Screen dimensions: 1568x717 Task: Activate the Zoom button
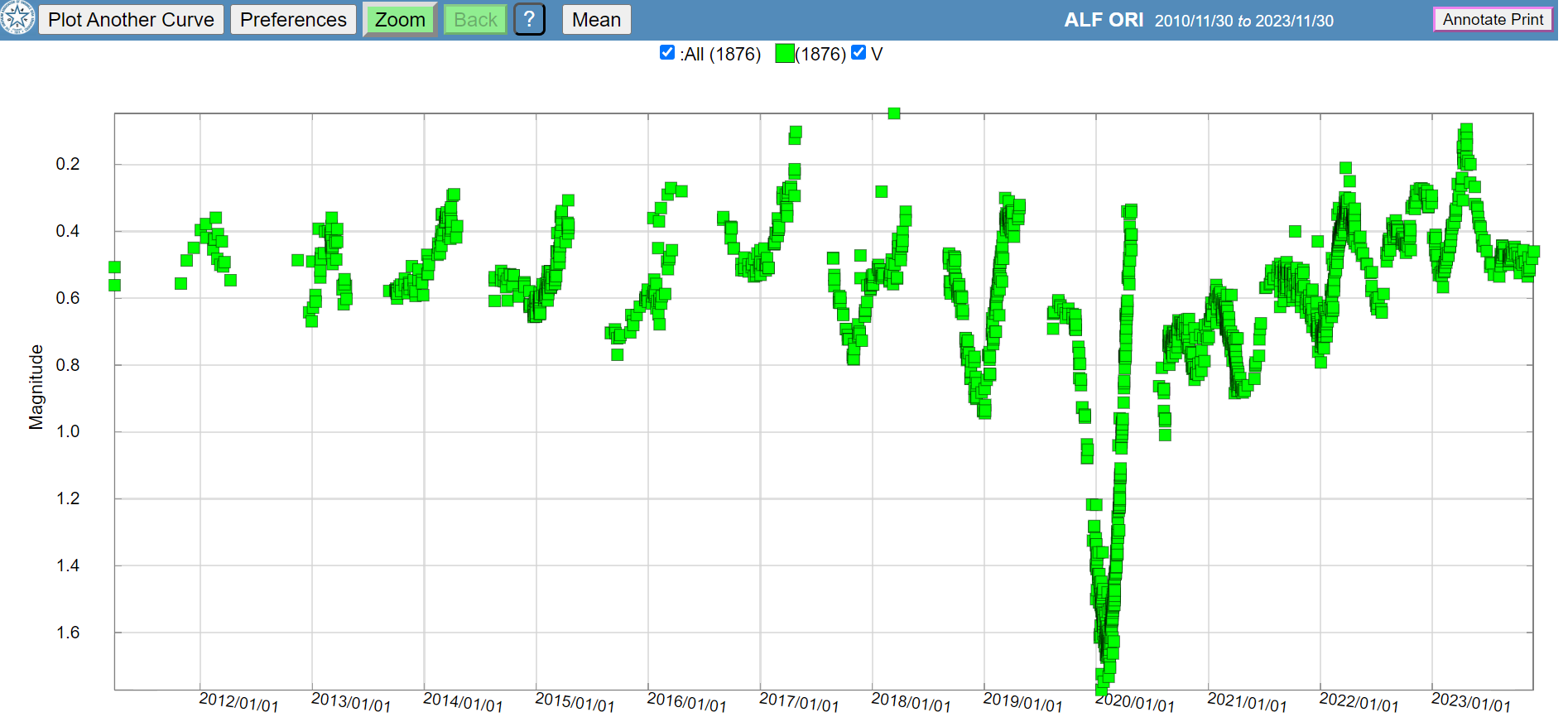[x=400, y=19]
